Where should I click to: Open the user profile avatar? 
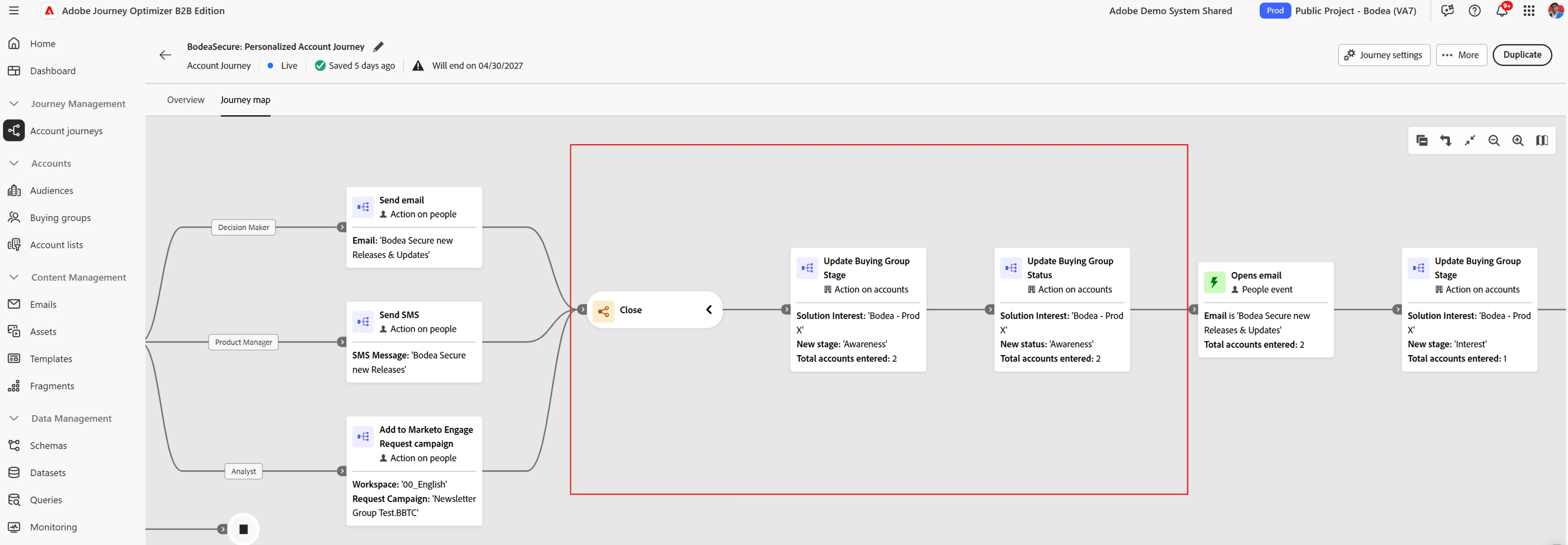[x=1555, y=10]
